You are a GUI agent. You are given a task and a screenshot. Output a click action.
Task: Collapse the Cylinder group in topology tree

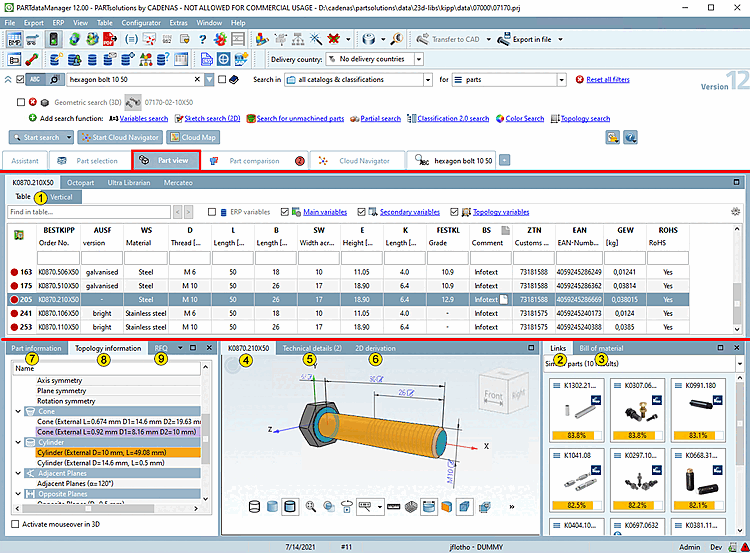pos(19,441)
